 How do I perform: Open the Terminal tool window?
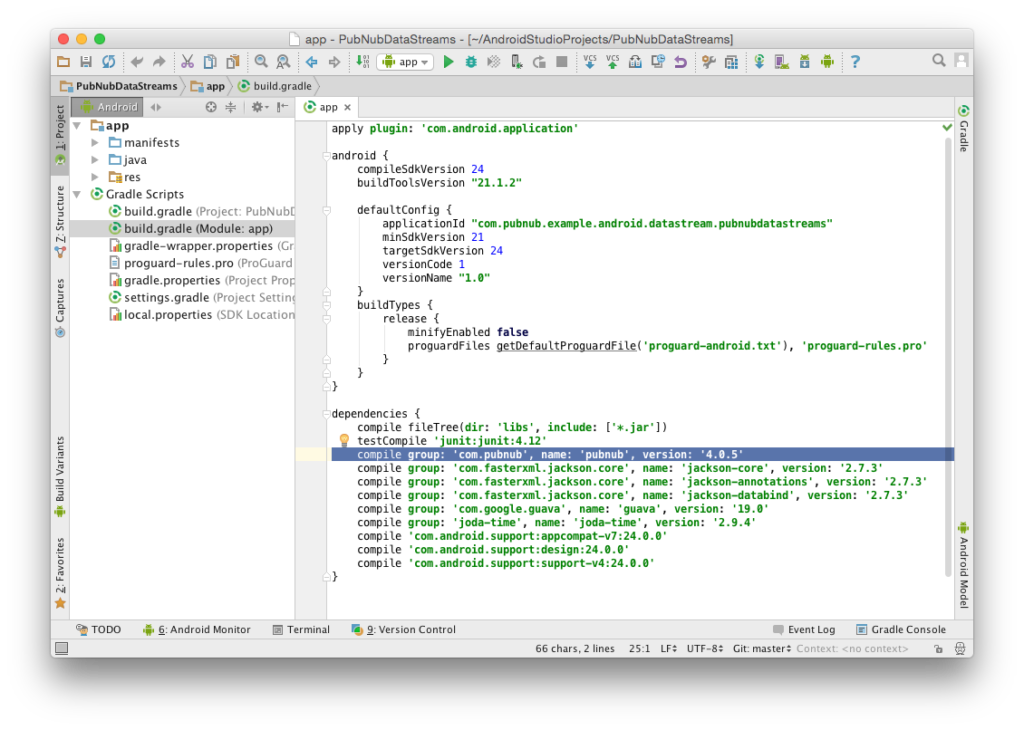(x=301, y=629)
